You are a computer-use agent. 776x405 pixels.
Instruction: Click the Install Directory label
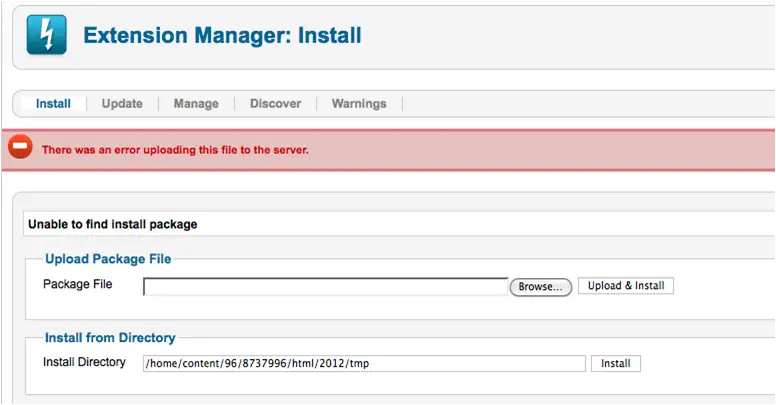pyautogui.click(x=84, y=362)
